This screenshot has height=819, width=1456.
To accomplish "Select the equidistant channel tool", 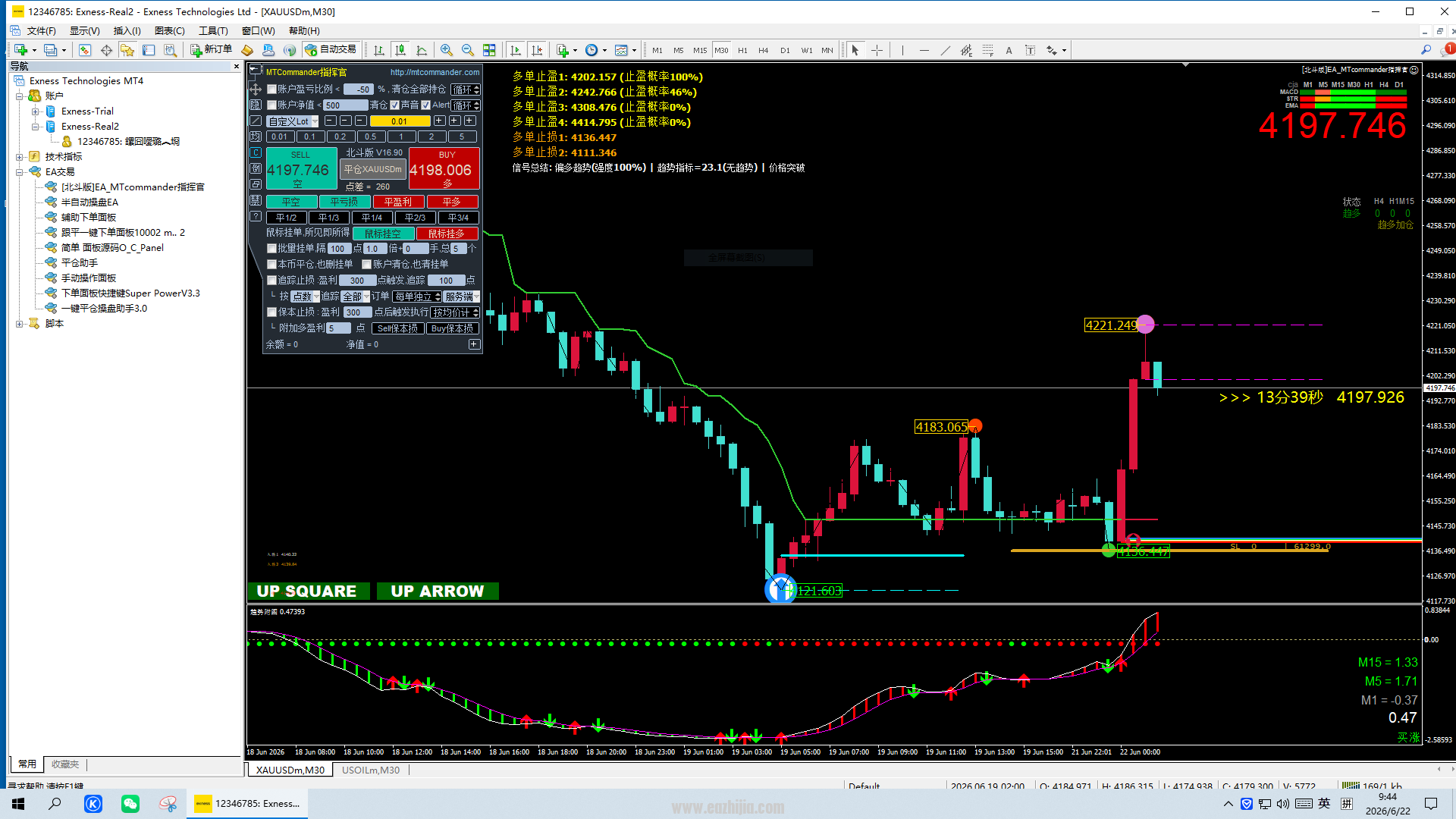I will pos(966,50).
